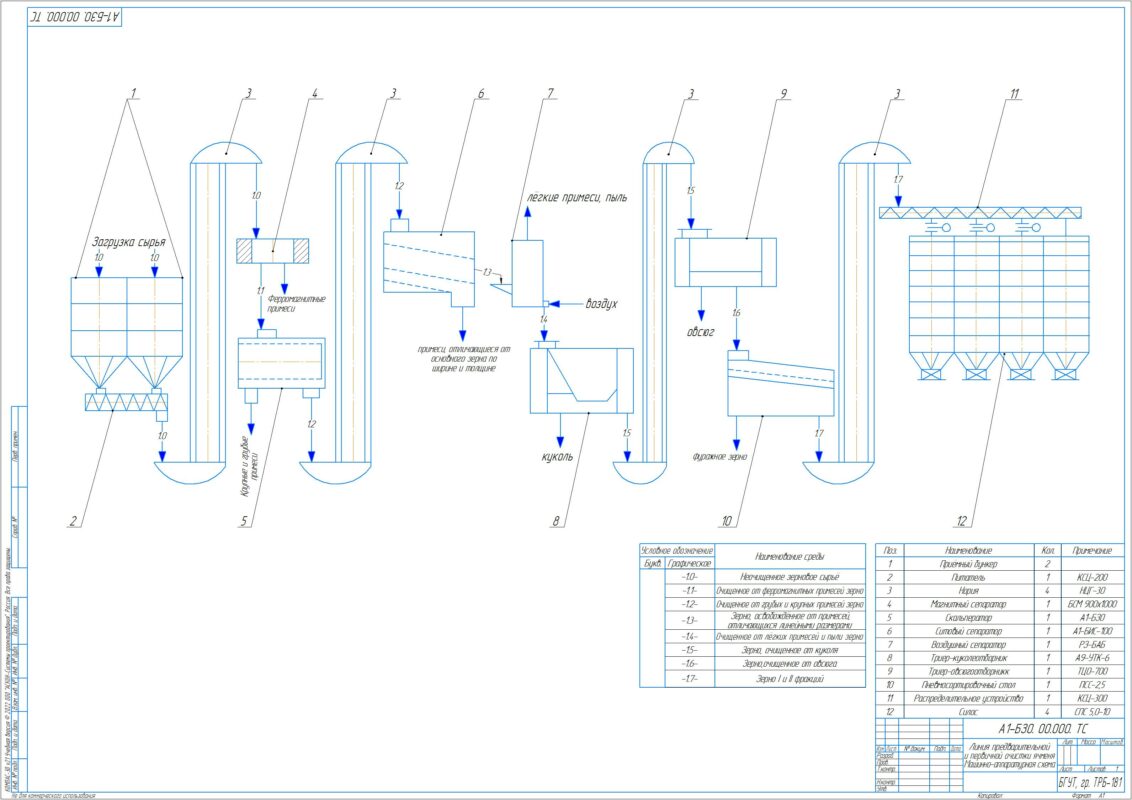Image resolution: width=1132 pixels, height=800 pixels.
Task: Click the 'Триер-овсюгоотборник' table cell
Action: coord(968,671)
